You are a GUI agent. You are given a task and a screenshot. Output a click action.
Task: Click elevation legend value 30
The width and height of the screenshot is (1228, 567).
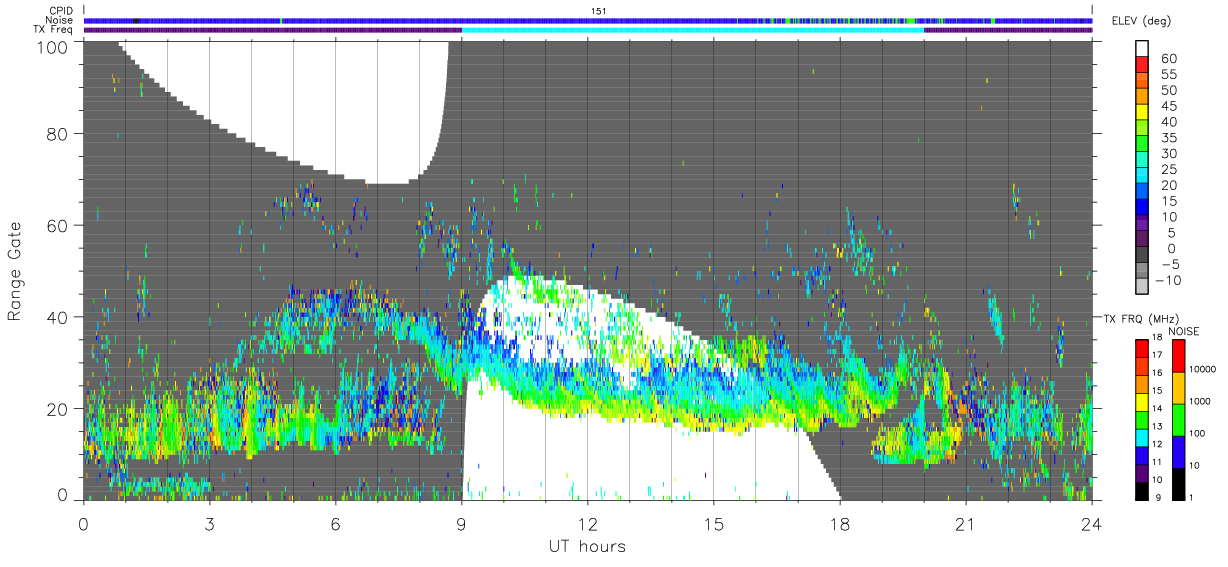pyautogui.click(x=1168, y=154)
